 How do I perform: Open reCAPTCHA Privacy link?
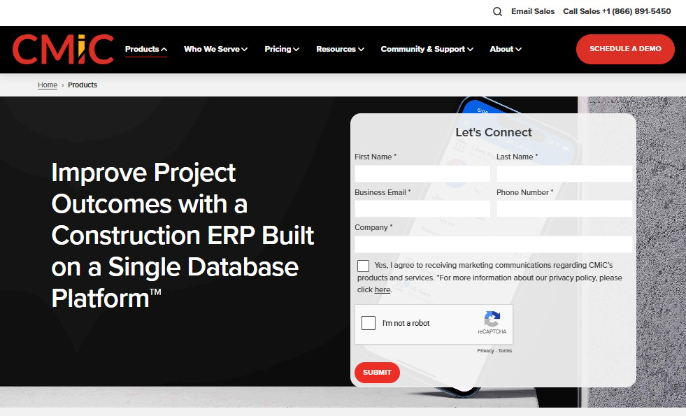point(485,351)
